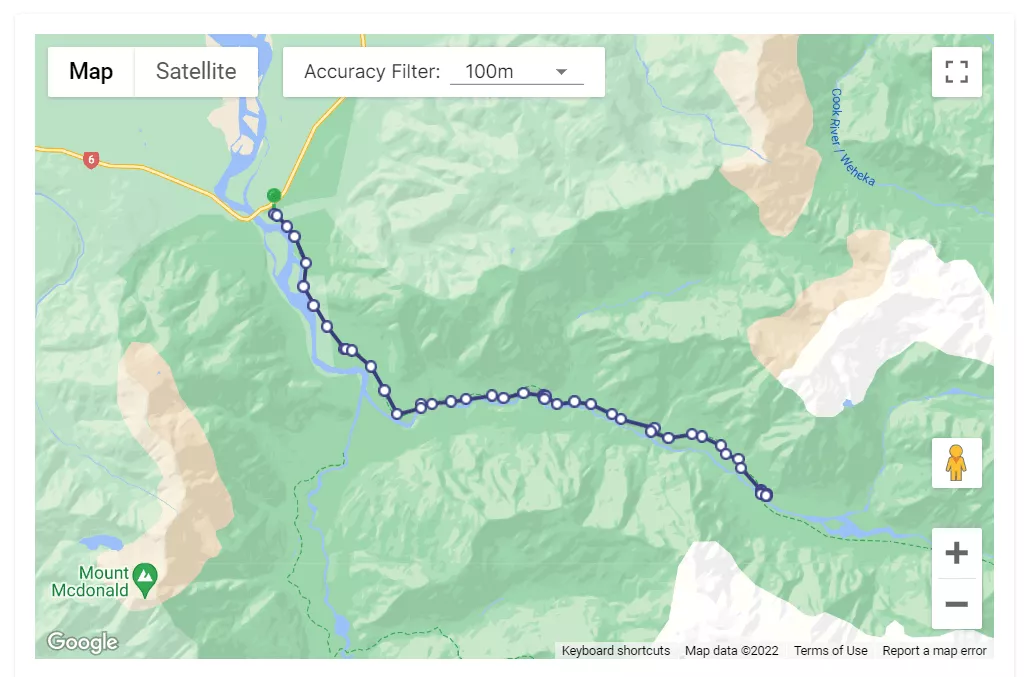Image resolution: width=1024 pixels, height=677 pixels.
Task: Click the dropdown arrow beside 100m
Action: tap(561, 72)
